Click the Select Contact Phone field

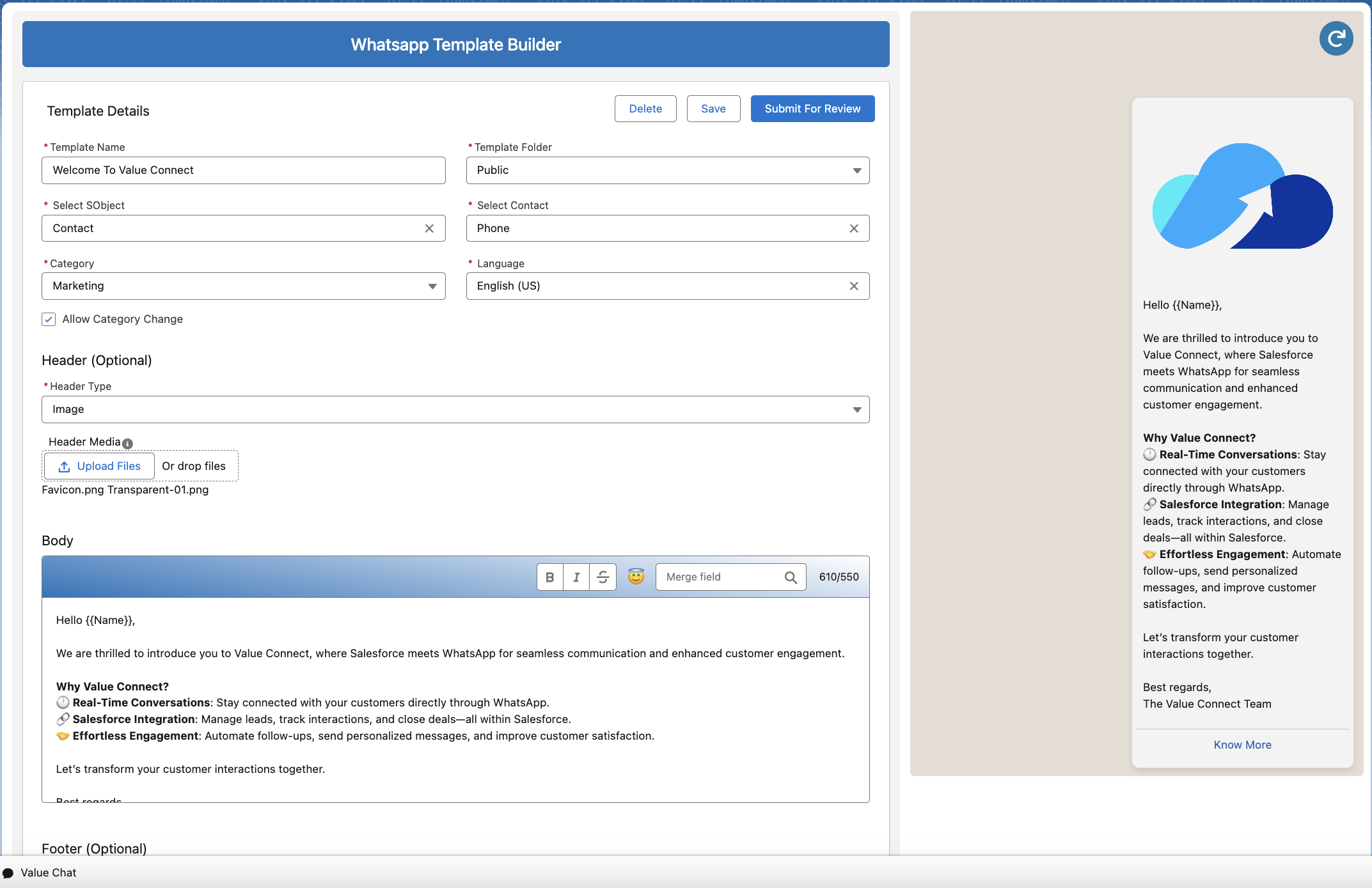point(667,228)
